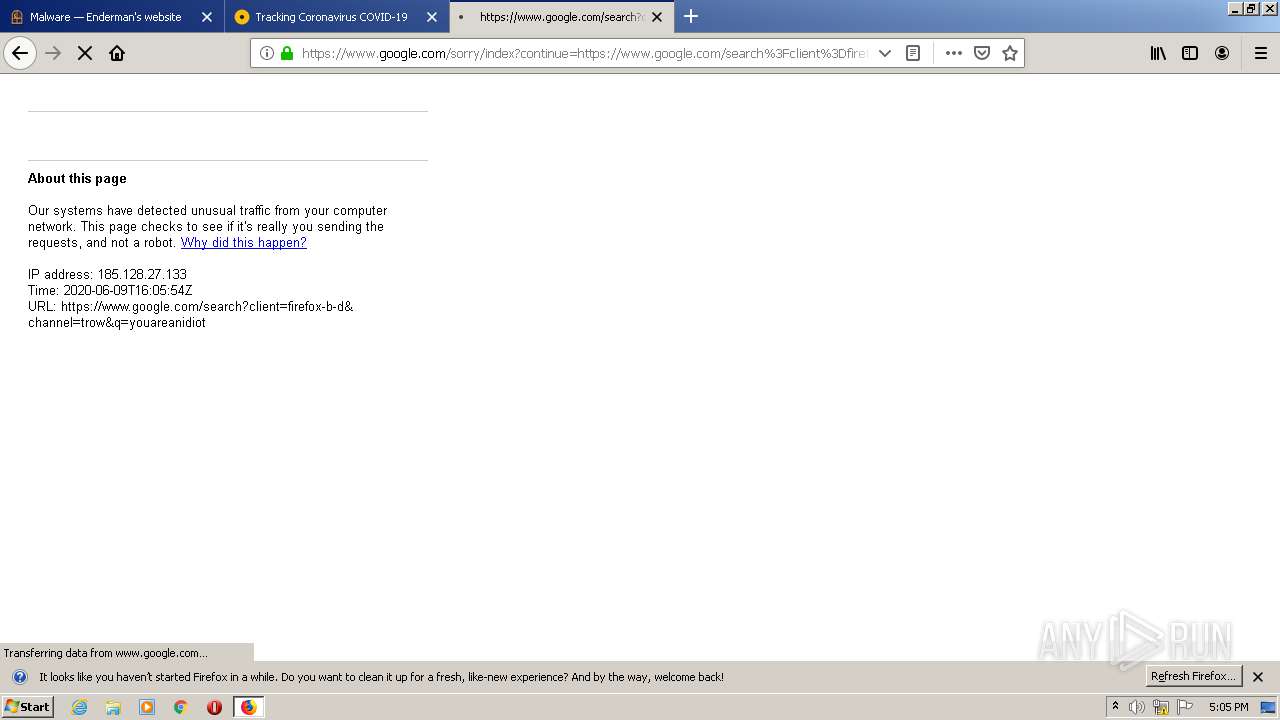Click the Firefox taskbar button

click(248, 707)
